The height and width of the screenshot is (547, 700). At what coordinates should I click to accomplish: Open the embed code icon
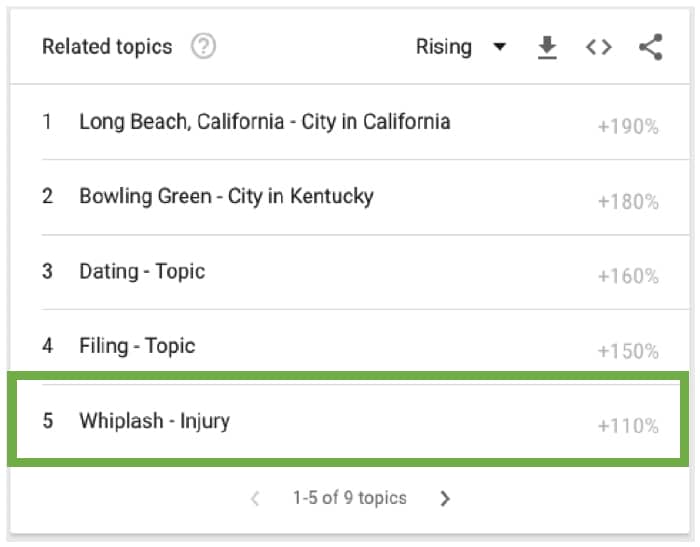click(x=599, y=47)
